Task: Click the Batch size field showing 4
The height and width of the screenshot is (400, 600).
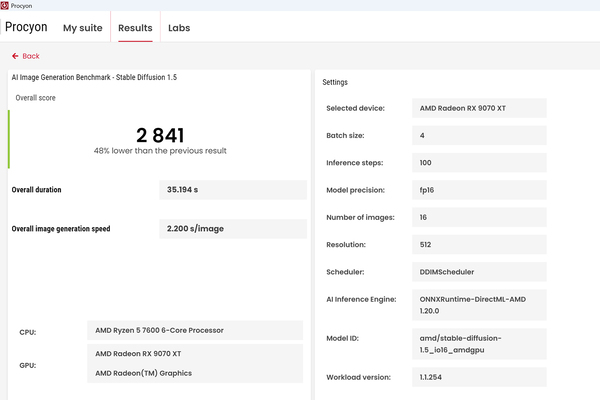Action: [x=479, y=136]
